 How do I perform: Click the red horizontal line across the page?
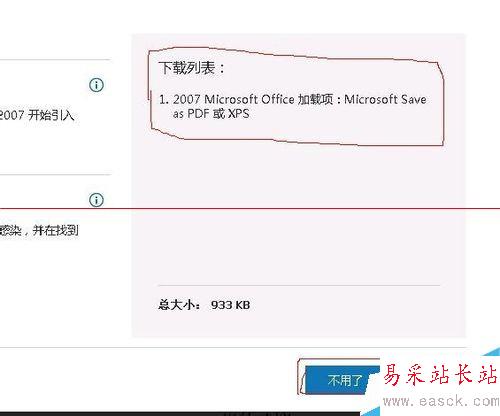[250, 209]
